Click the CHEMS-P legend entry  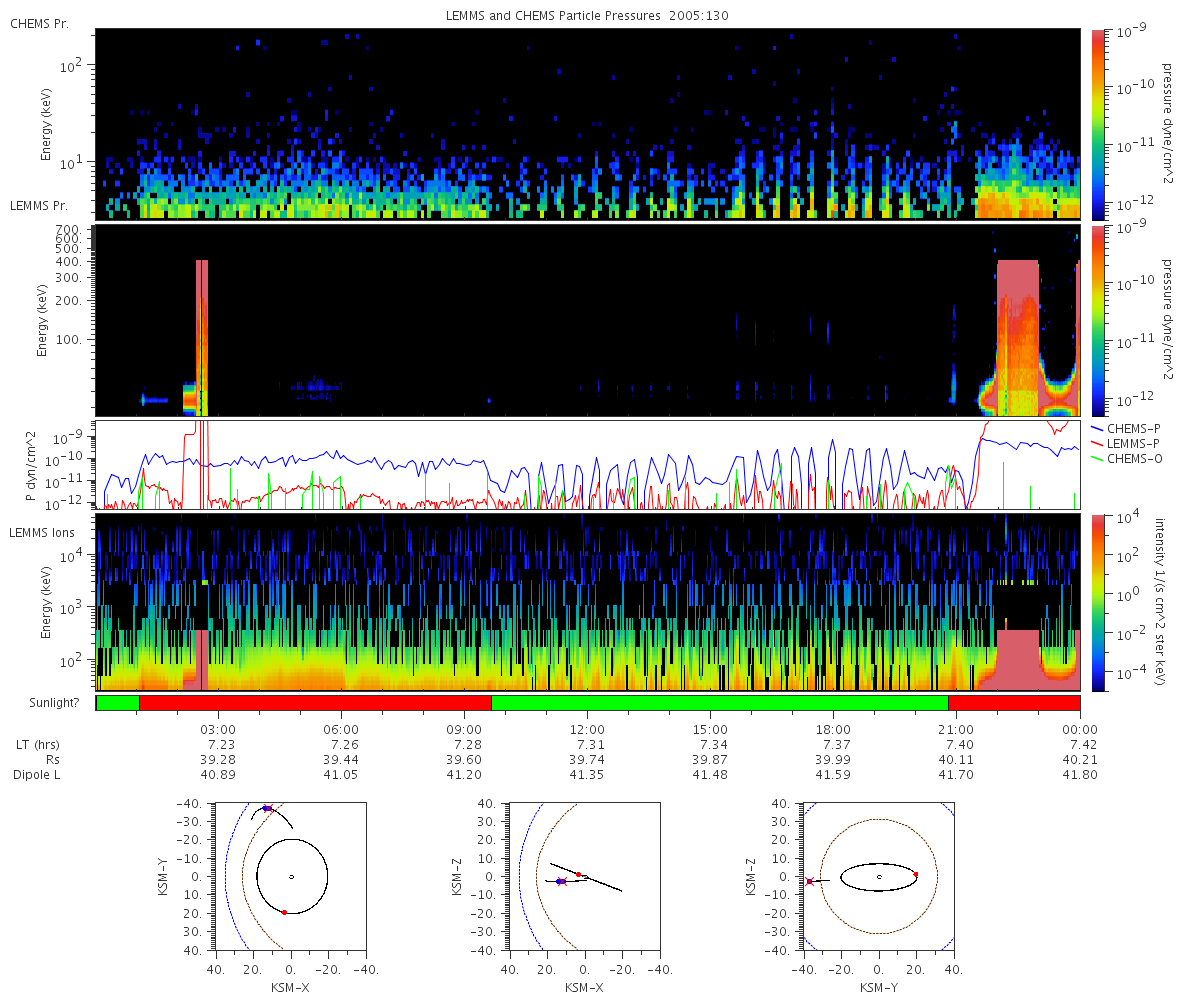tap(1126, 427)
